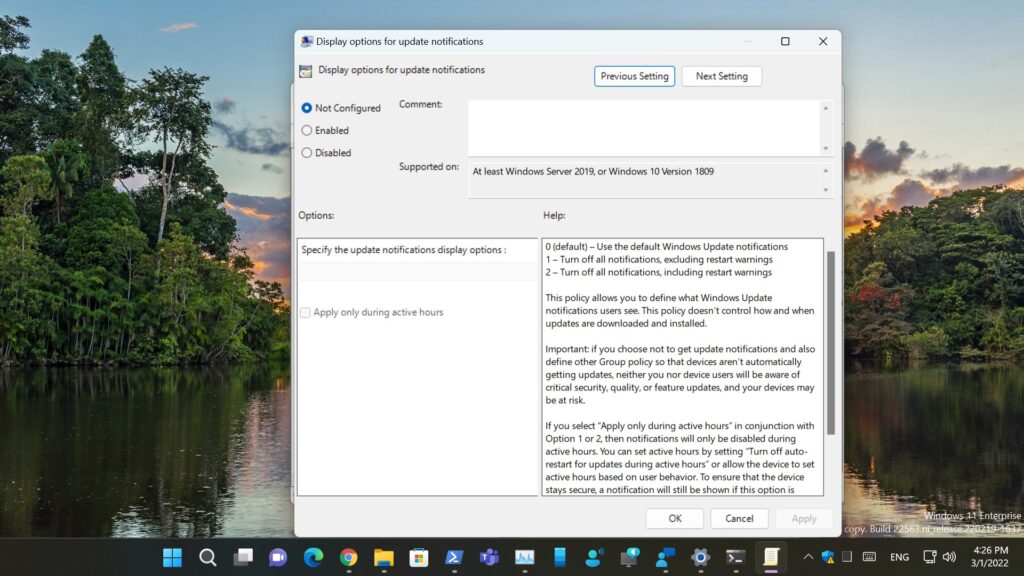Open Google Chrome from the taskbar
This screenshot has height=576, width=1024.
point(348,557)
